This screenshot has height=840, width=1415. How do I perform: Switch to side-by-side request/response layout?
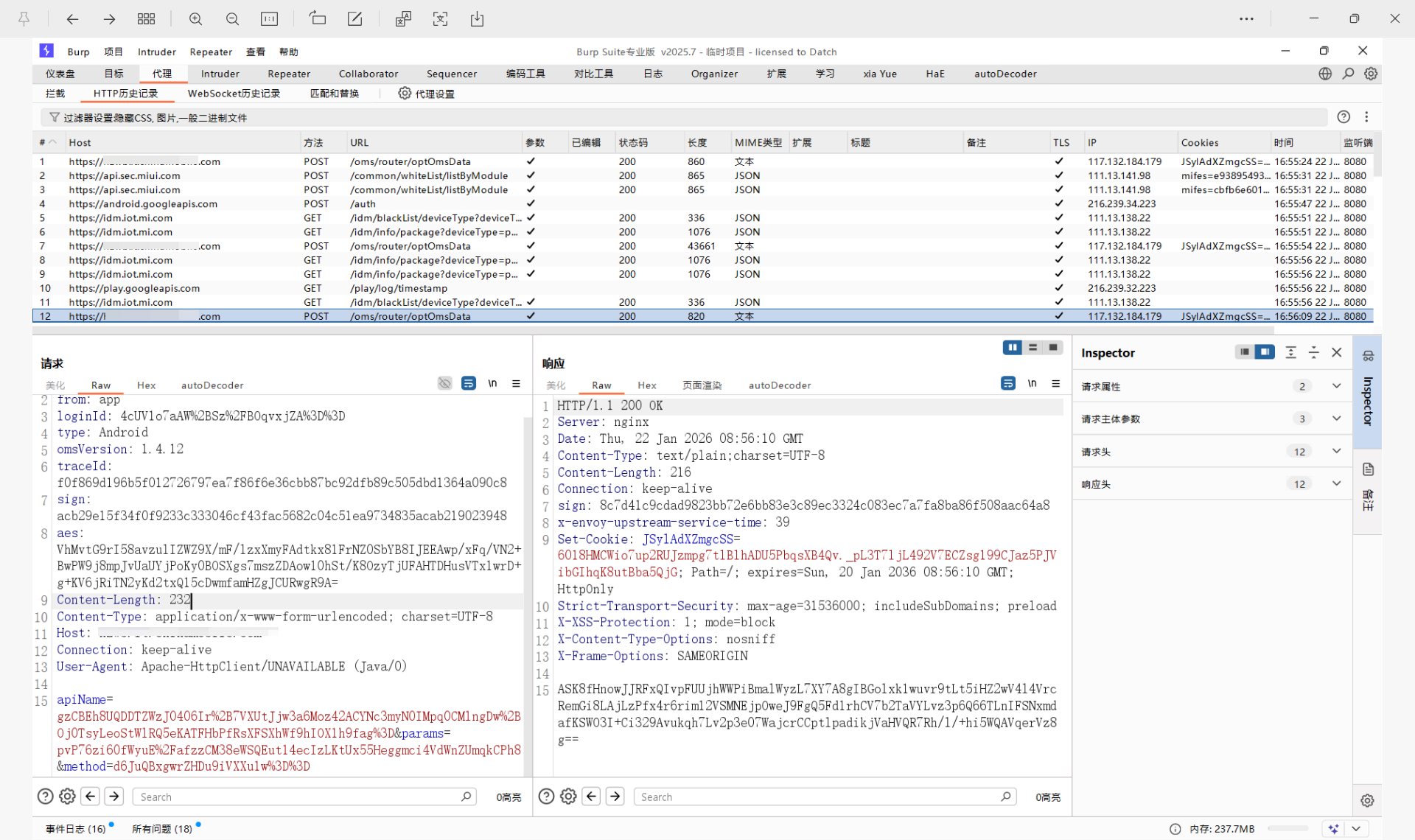(1012, 347)
